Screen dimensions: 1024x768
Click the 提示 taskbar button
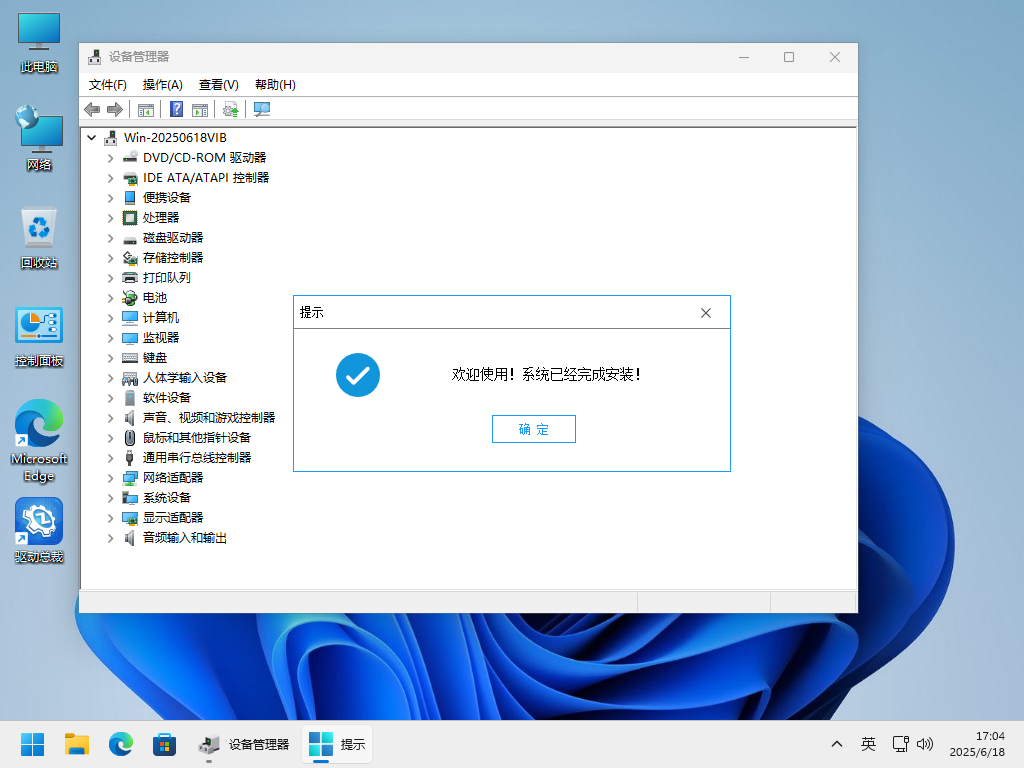pos(337,744)
